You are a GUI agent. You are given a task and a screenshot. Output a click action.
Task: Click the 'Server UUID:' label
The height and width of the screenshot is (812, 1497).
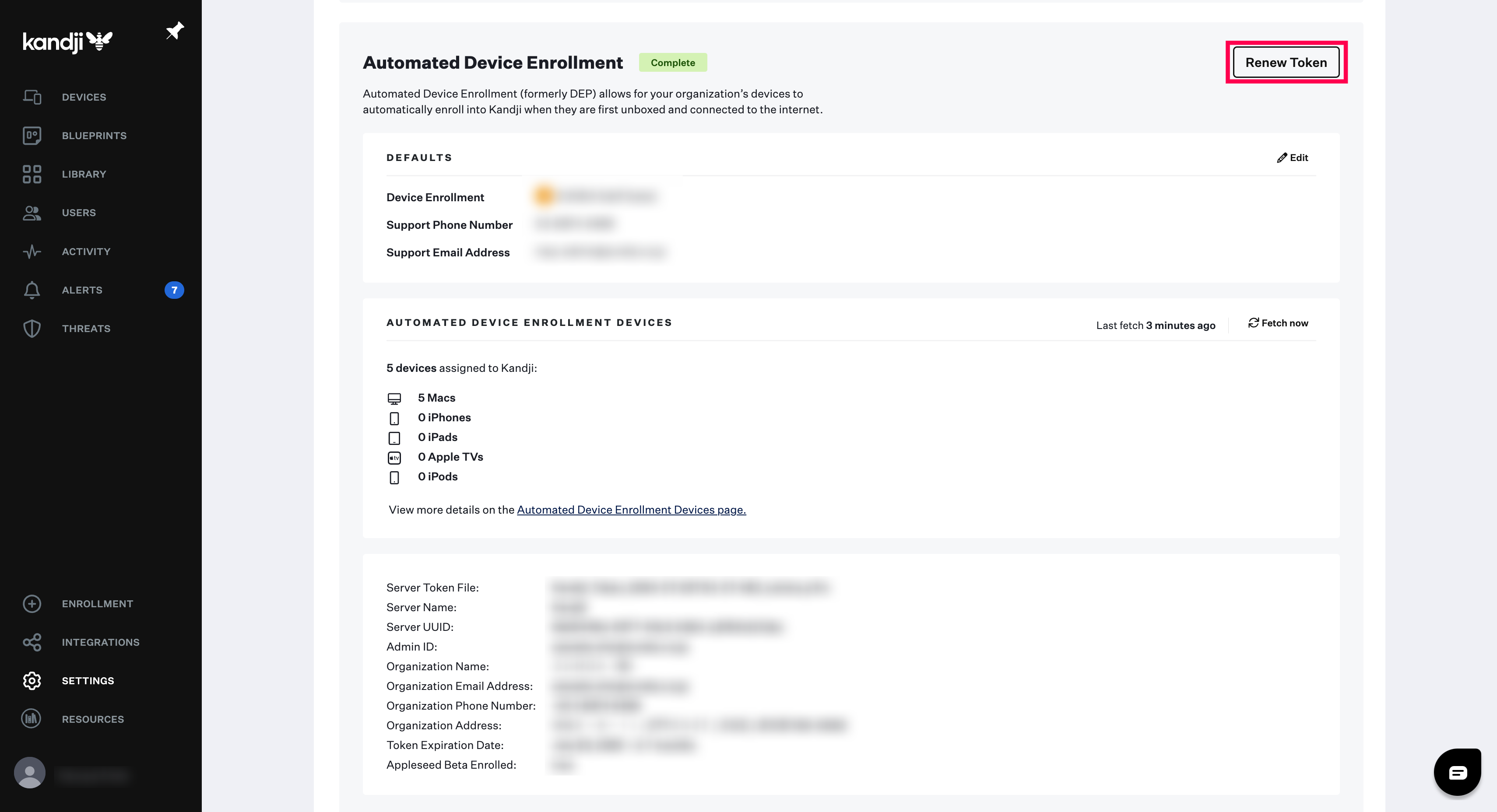tap(420, 627)
